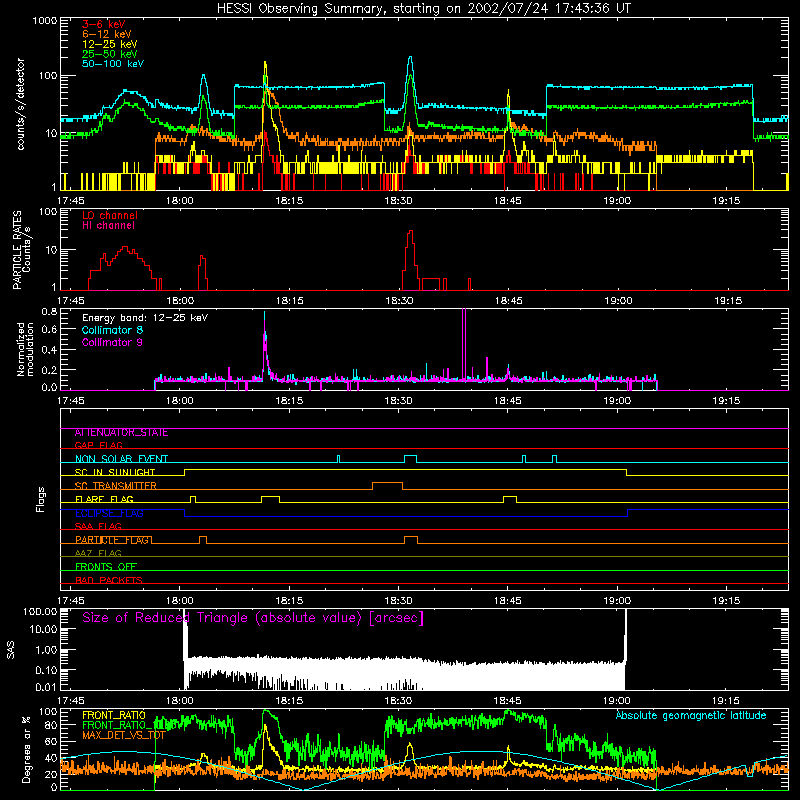
Task: Select the 3-6 keV legend label
Action: tap(104, 24)
